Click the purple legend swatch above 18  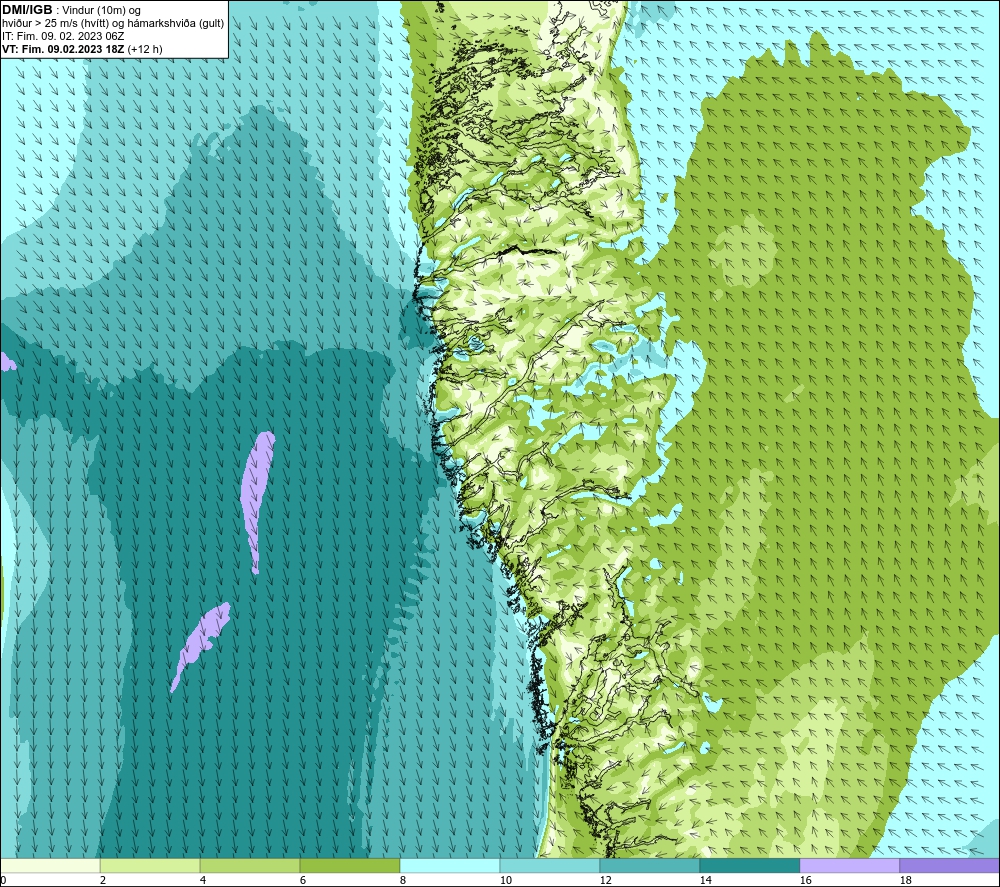[950, 865]
